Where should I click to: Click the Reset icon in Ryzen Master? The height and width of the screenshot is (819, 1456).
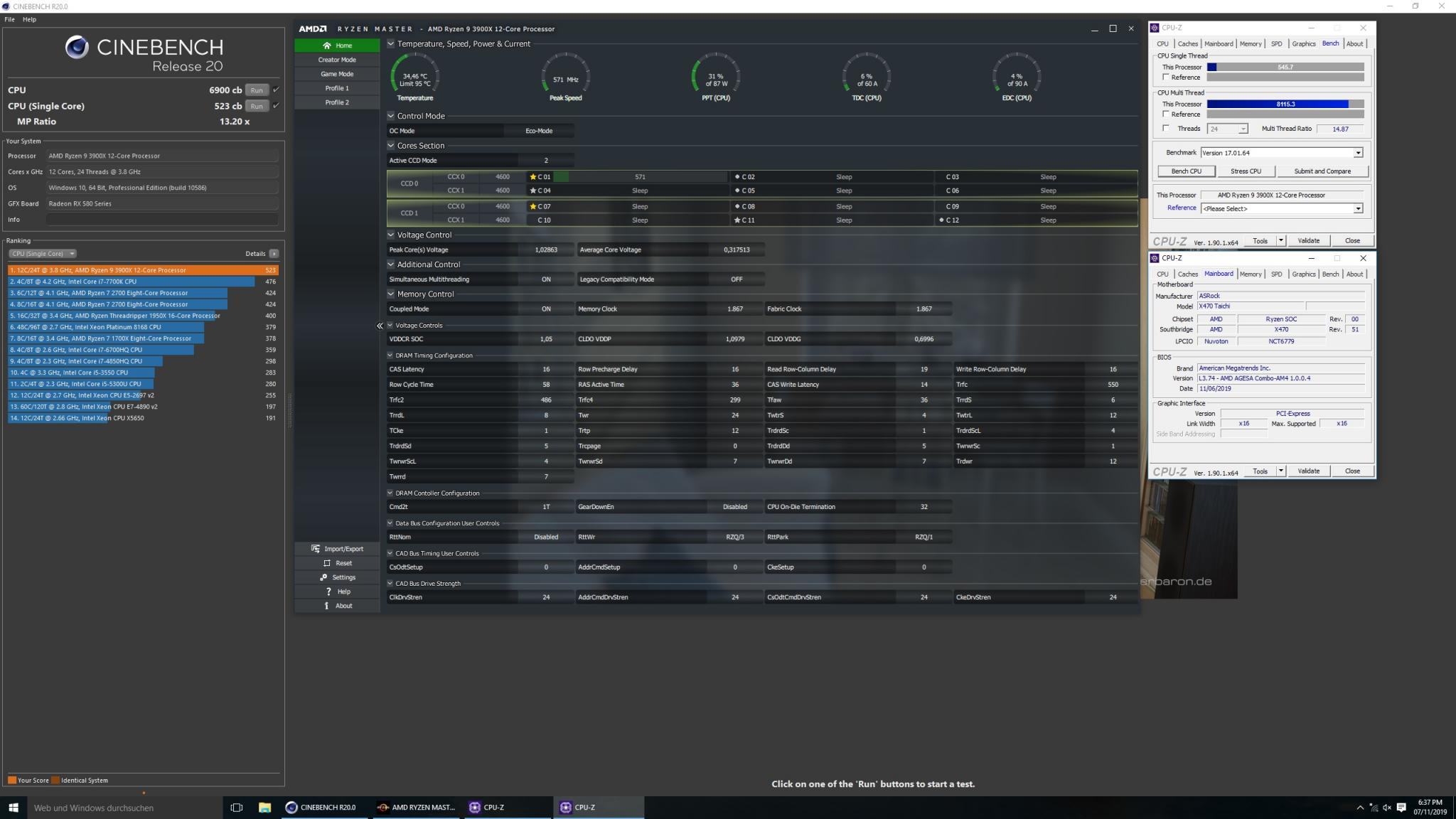point(327,563)
